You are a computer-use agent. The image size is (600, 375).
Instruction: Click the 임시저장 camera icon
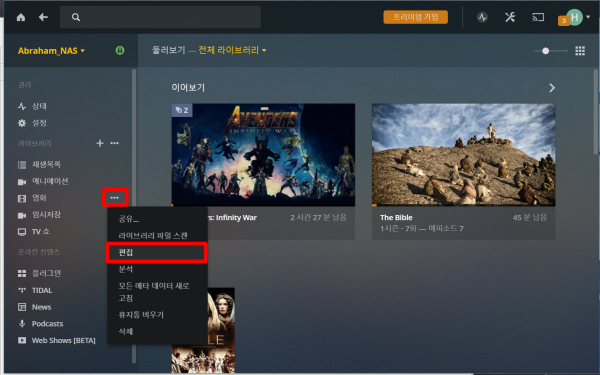[x=22, y=215]
